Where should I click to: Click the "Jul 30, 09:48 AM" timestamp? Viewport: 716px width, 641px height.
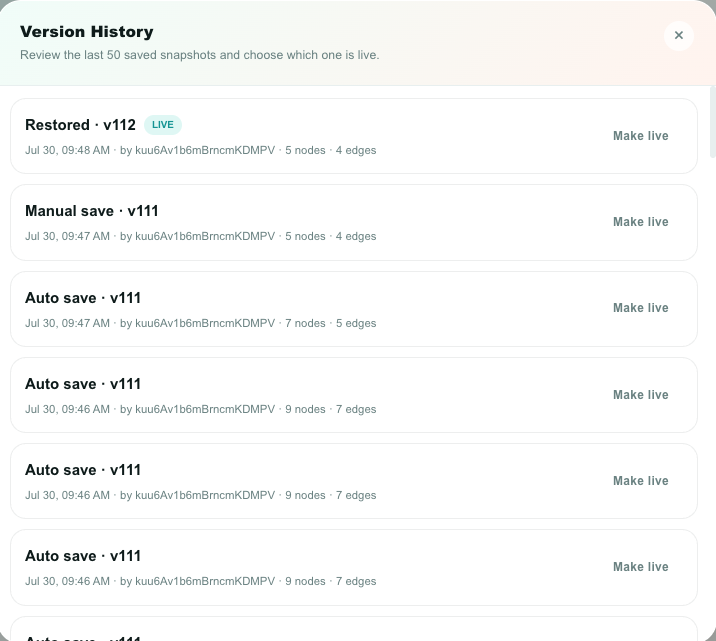67,150
